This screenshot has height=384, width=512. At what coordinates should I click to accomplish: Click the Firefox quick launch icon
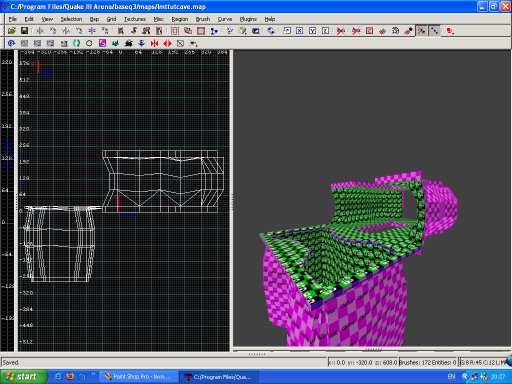pos(70,377)
